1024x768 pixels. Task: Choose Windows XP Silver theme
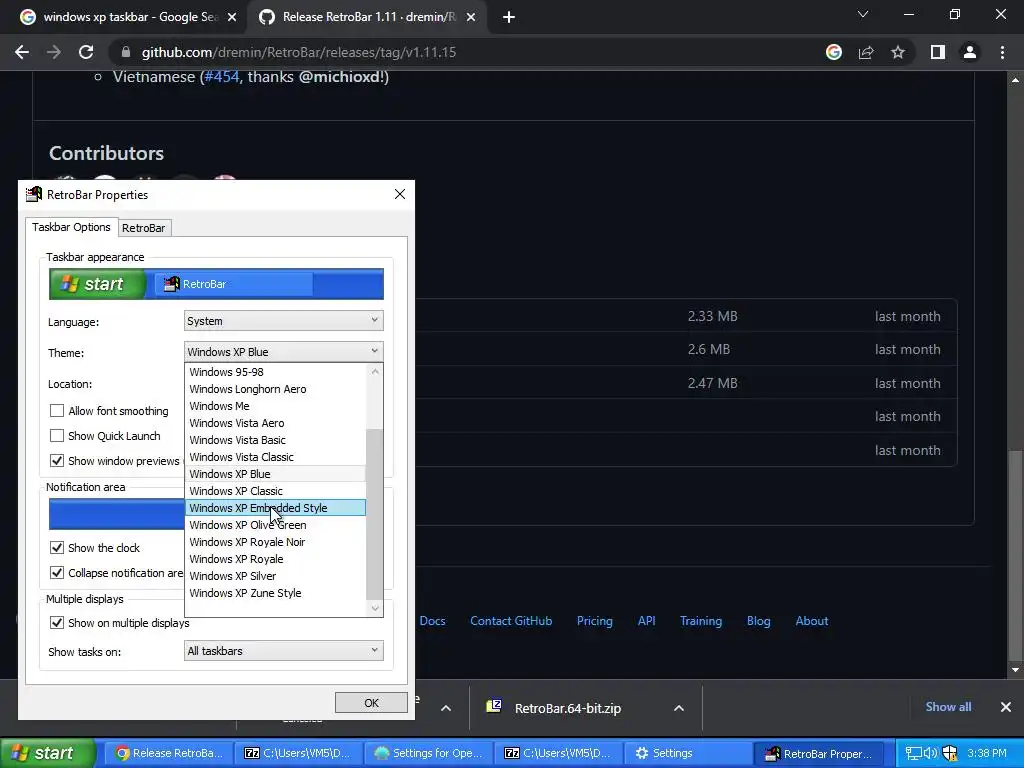click(276, 575)
